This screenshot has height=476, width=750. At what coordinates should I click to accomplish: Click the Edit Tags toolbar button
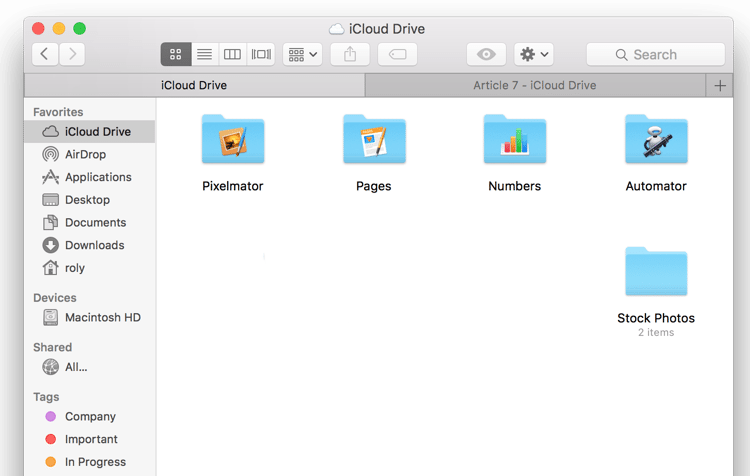click(397, 54)
